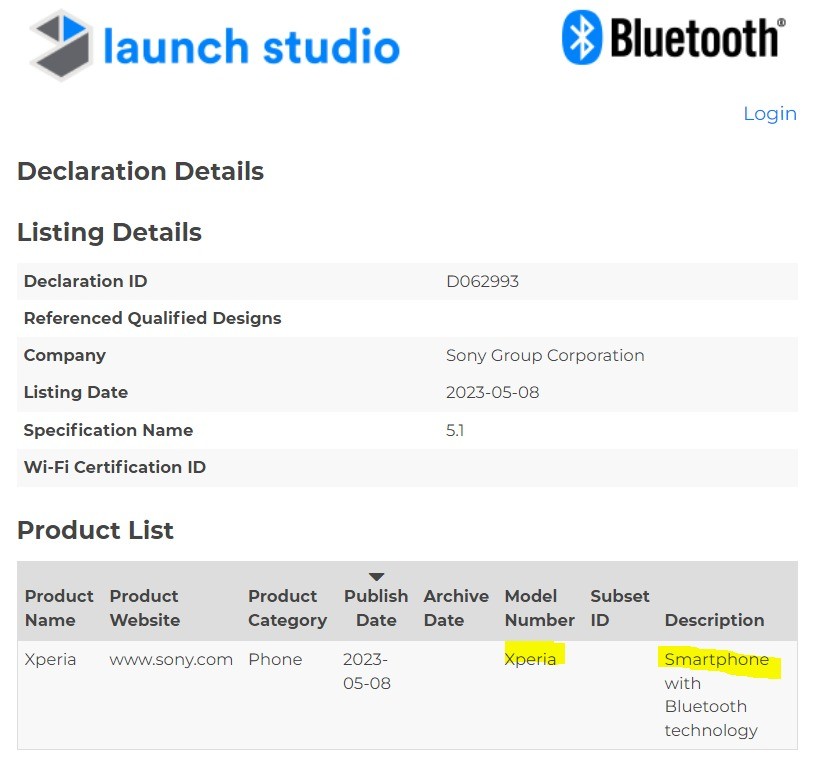Viewport: 816px width, 762px height.
Task: Click the Publish Date cell 2023-05-08
Action: pyautogui.click(x=366, y=671)
